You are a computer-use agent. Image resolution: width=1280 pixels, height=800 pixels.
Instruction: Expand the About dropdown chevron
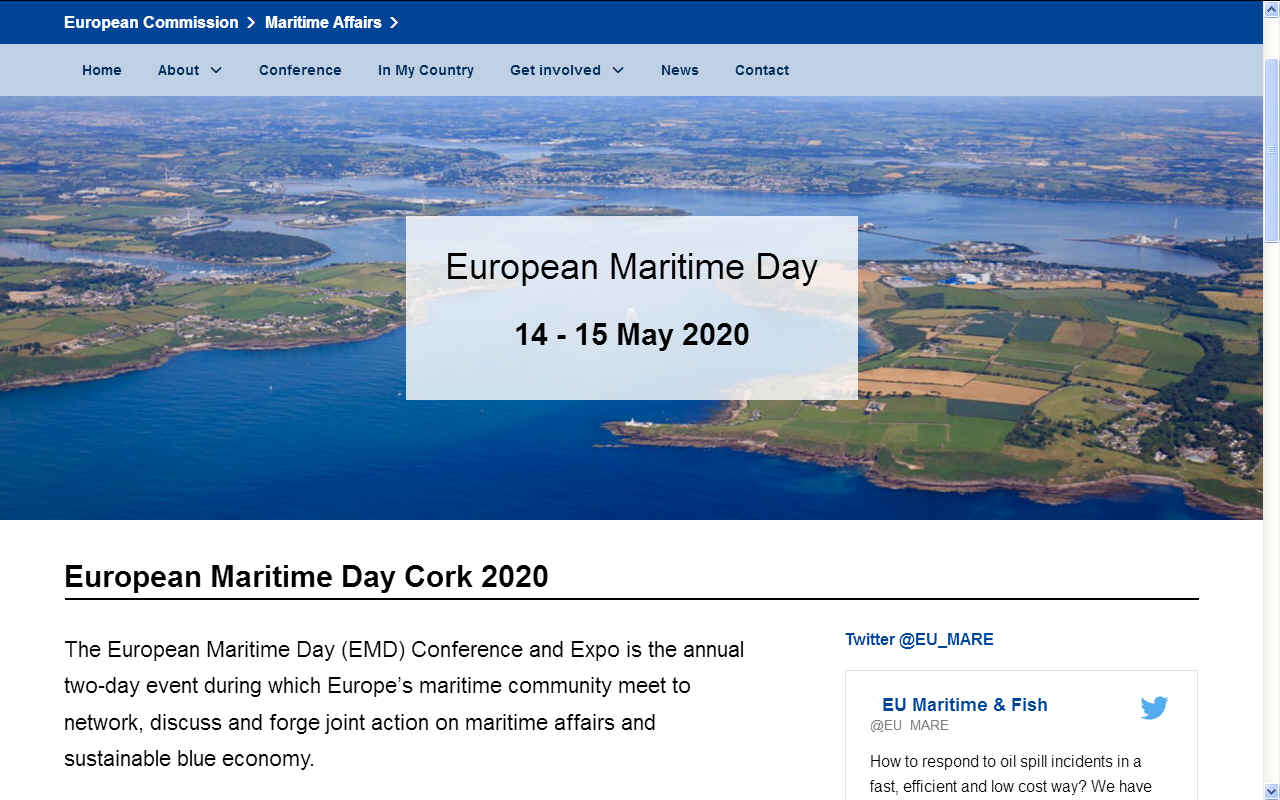(216, 70)
